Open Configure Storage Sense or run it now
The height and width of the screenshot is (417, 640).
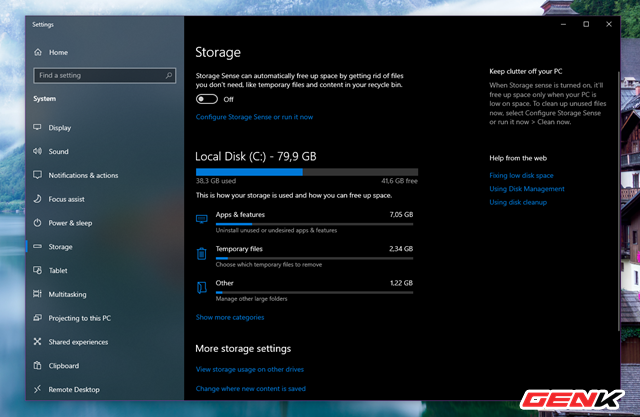coord(254,117)
